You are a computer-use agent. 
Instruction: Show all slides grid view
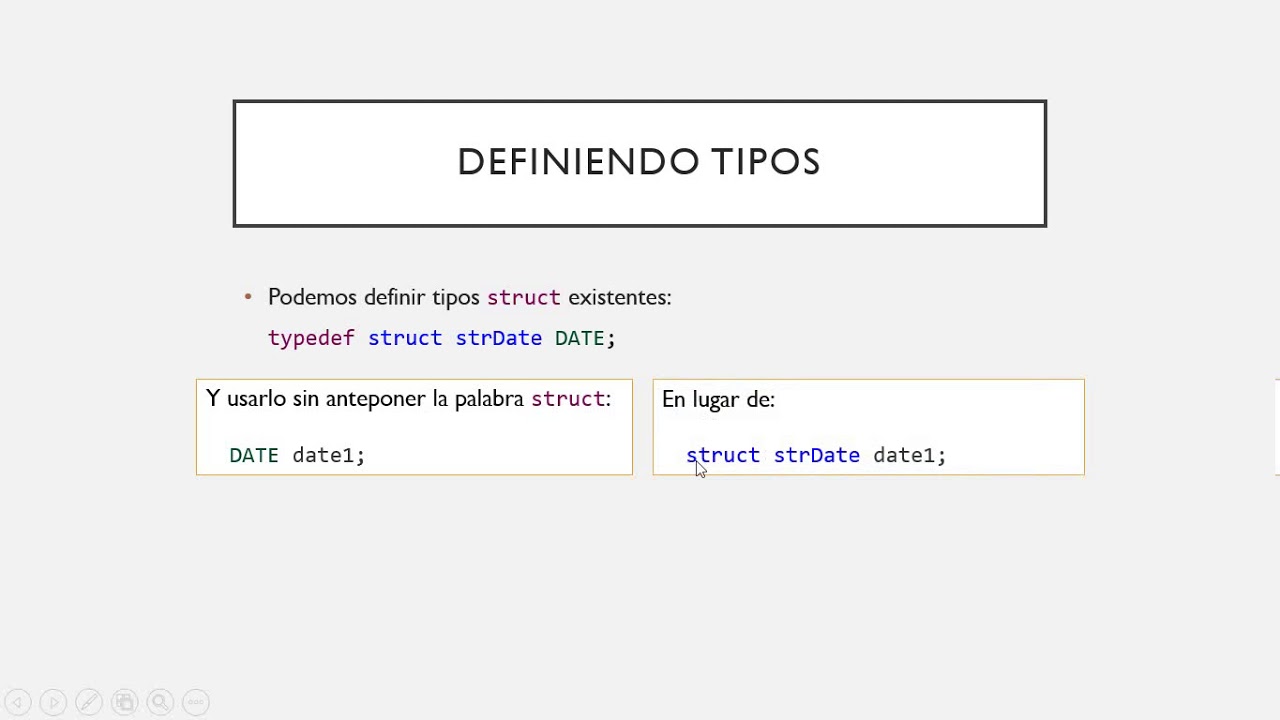(x=125, y=702)
